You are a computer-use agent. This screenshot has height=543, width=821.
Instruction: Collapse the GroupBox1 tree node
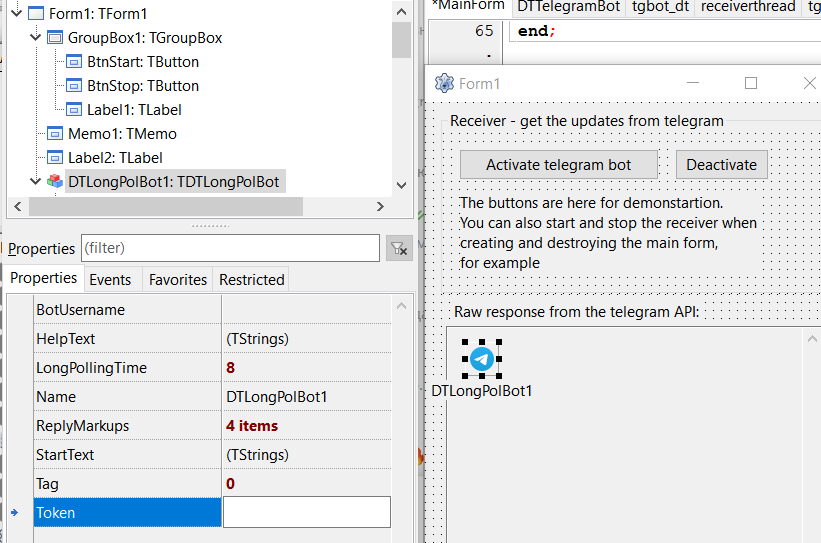(x=35, y=38)
